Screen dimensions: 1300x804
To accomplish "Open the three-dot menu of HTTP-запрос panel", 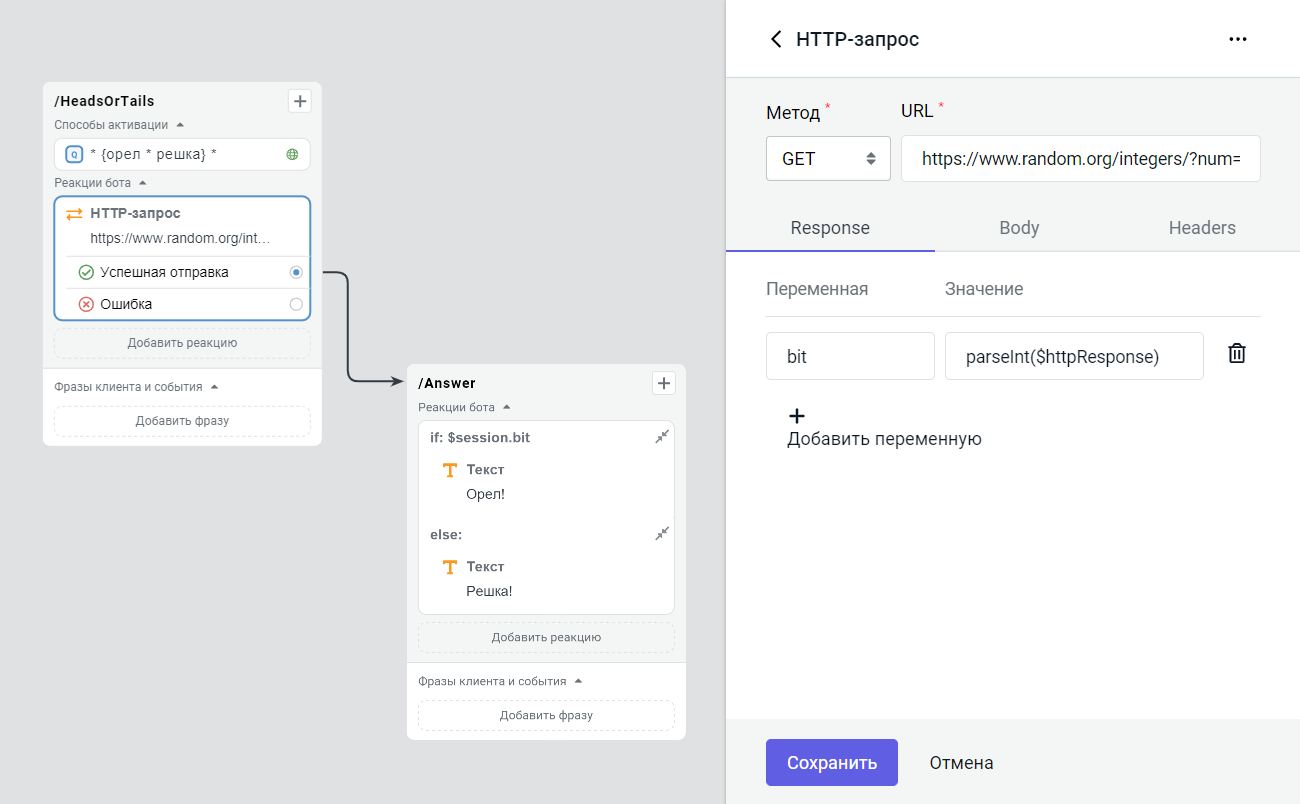I will point(1238,38).
